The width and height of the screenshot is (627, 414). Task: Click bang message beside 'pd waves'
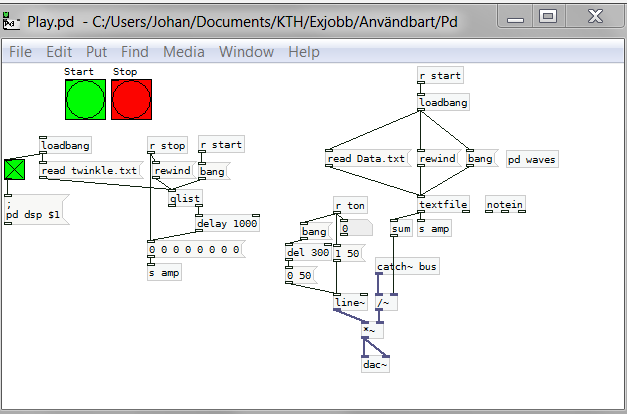click(481, 158)
